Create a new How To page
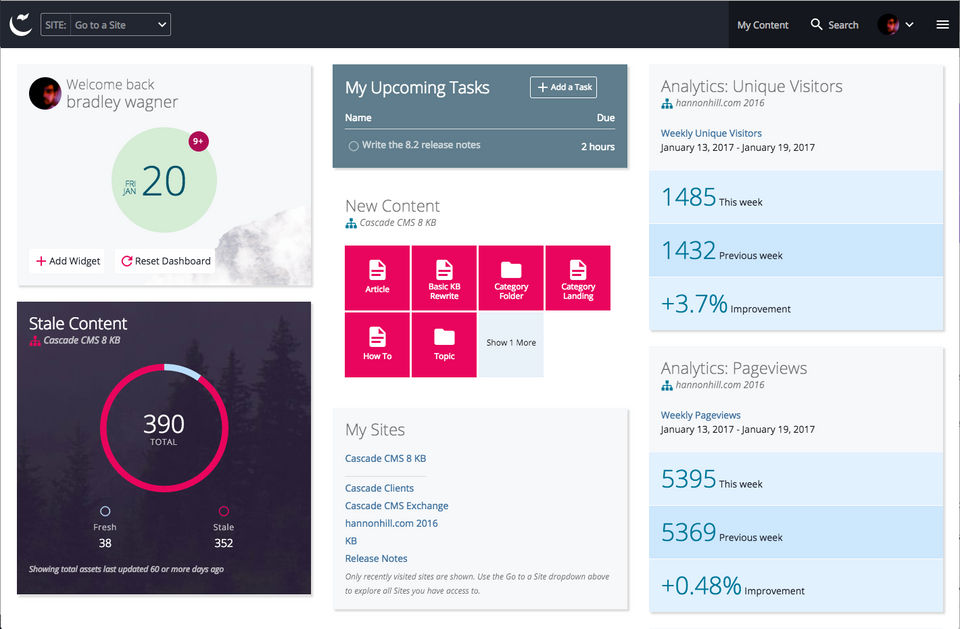This screenshot has width=960, height=629. 377,345
